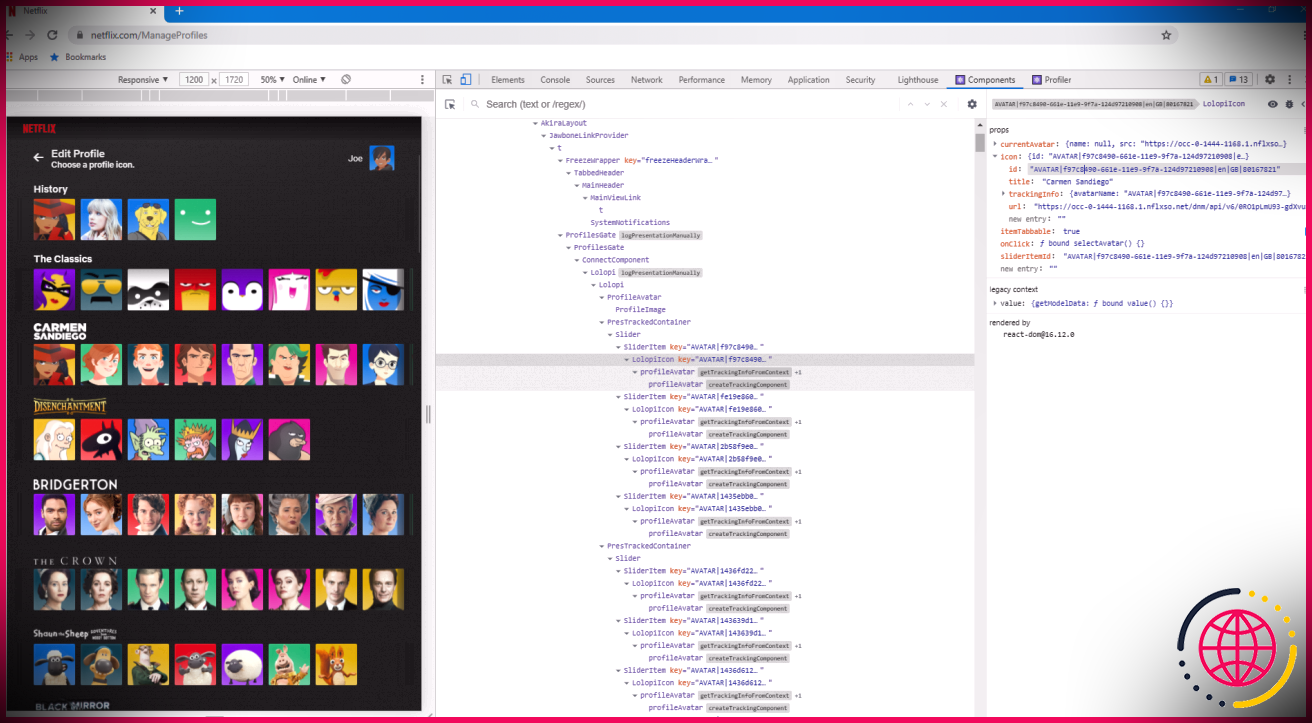
Task: Collapse the FreezeWrapper tree node
Action: point(560,160)
